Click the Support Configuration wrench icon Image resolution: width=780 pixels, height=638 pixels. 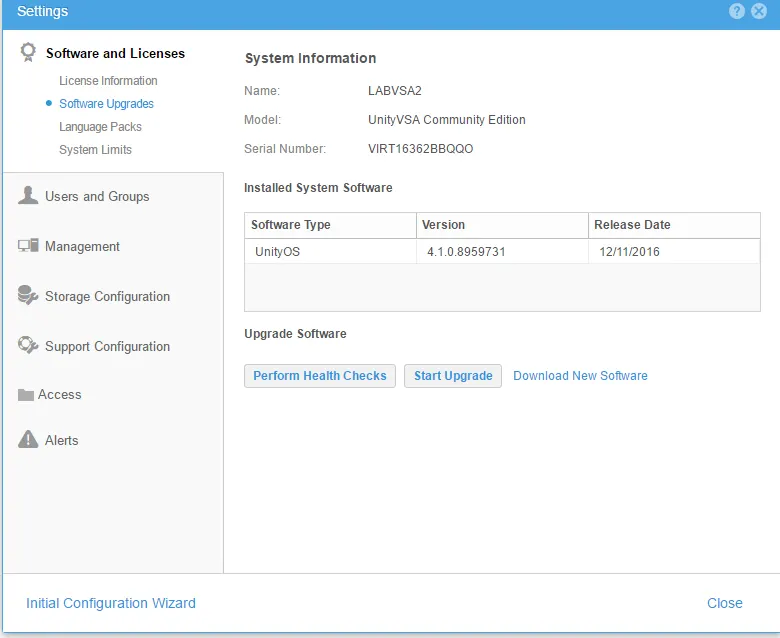[28, 345]
